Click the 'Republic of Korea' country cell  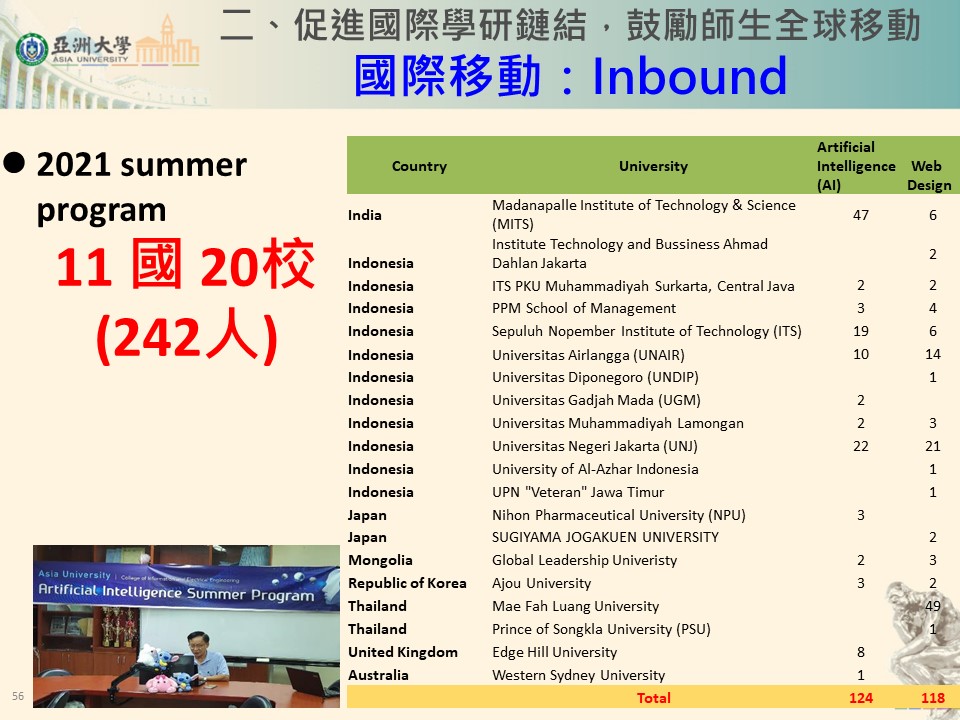tap(407, 583)
